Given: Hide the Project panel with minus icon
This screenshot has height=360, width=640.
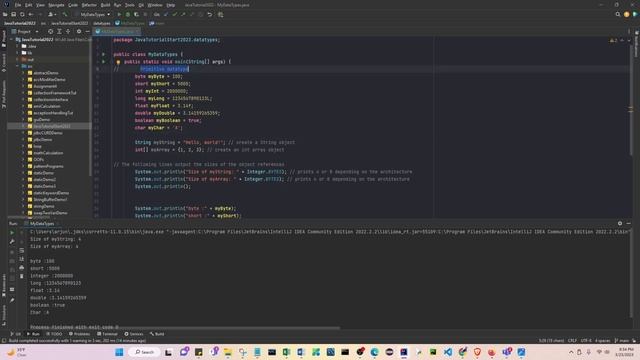Looking at the screenshot, I should [87, 31].
